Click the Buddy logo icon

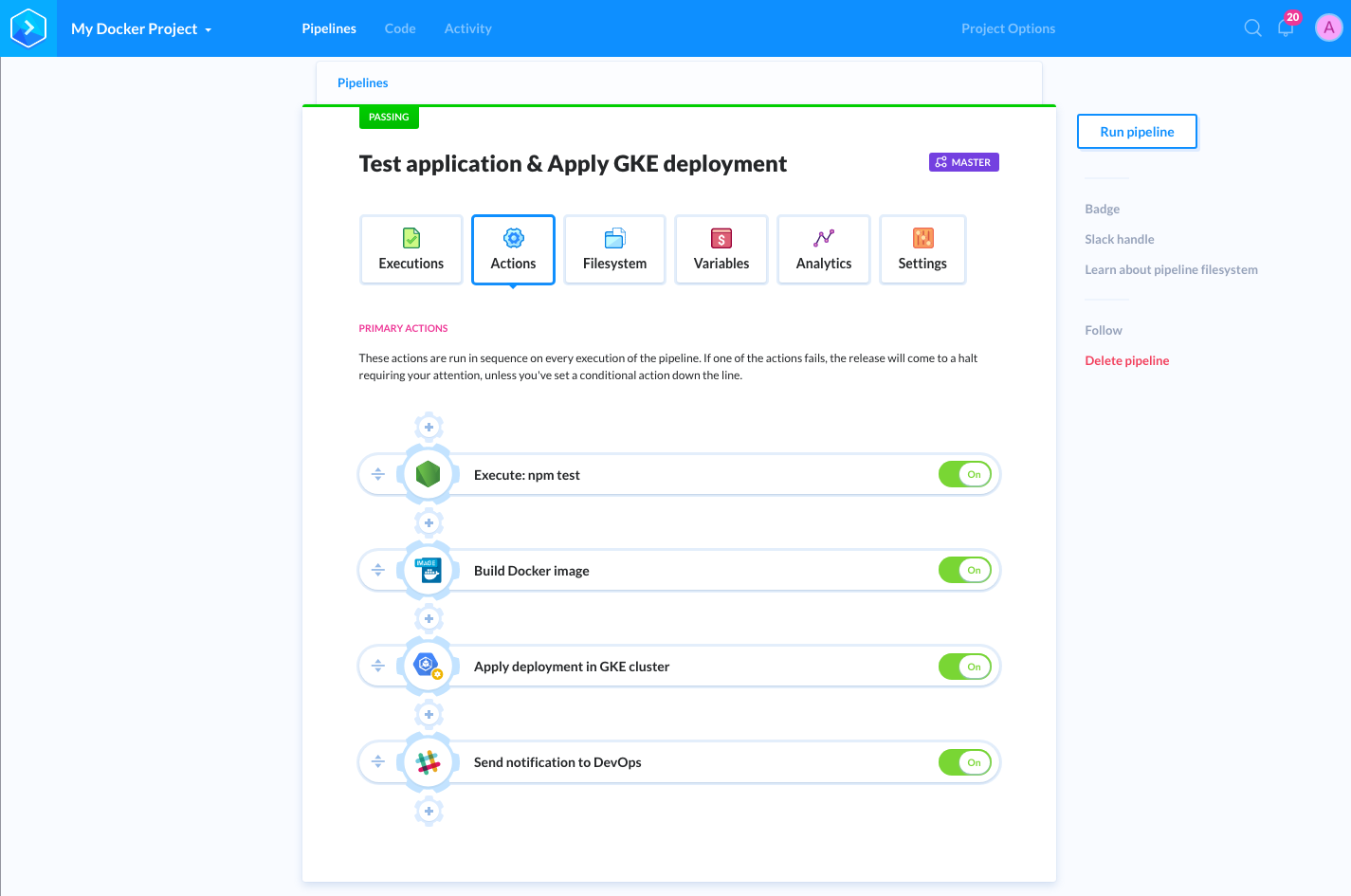pyautogui.click(x=28, y=28)
